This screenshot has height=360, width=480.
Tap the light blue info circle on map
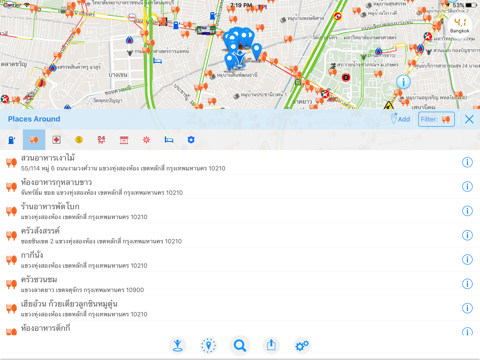click(403, 82)
